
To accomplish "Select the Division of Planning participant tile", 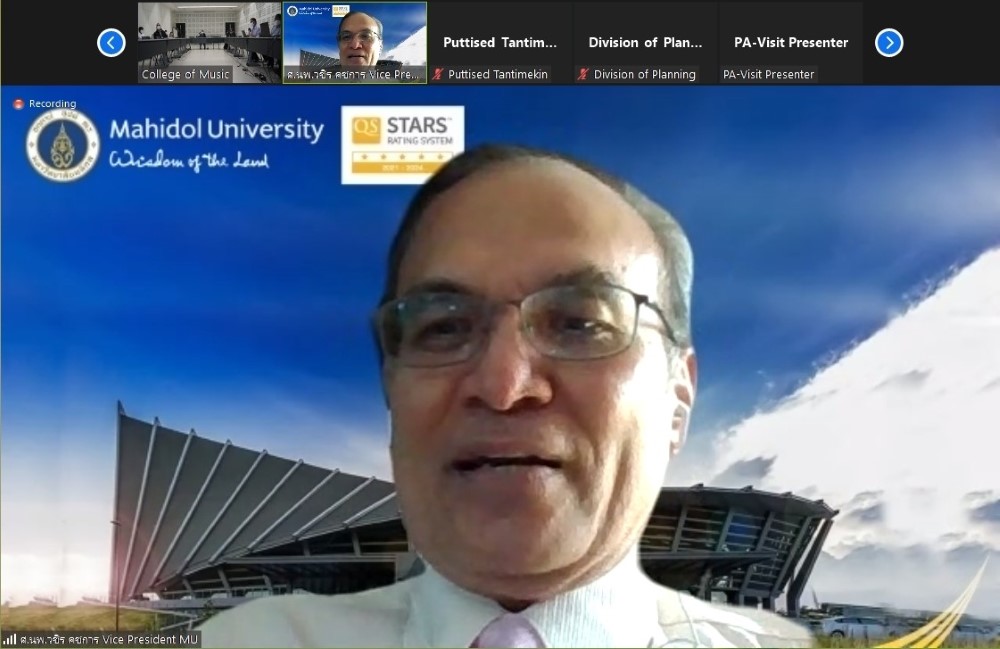I will (x=645, y=43).
